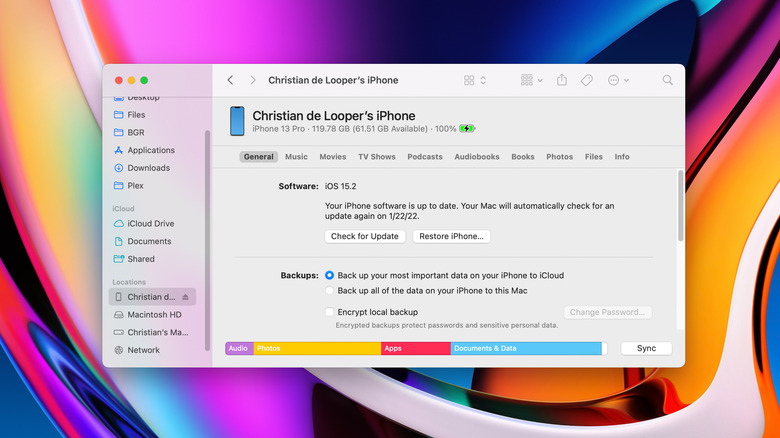Click the Locations sidebar section header
This screenshot has width=780, height=438.
click(129, 282)
